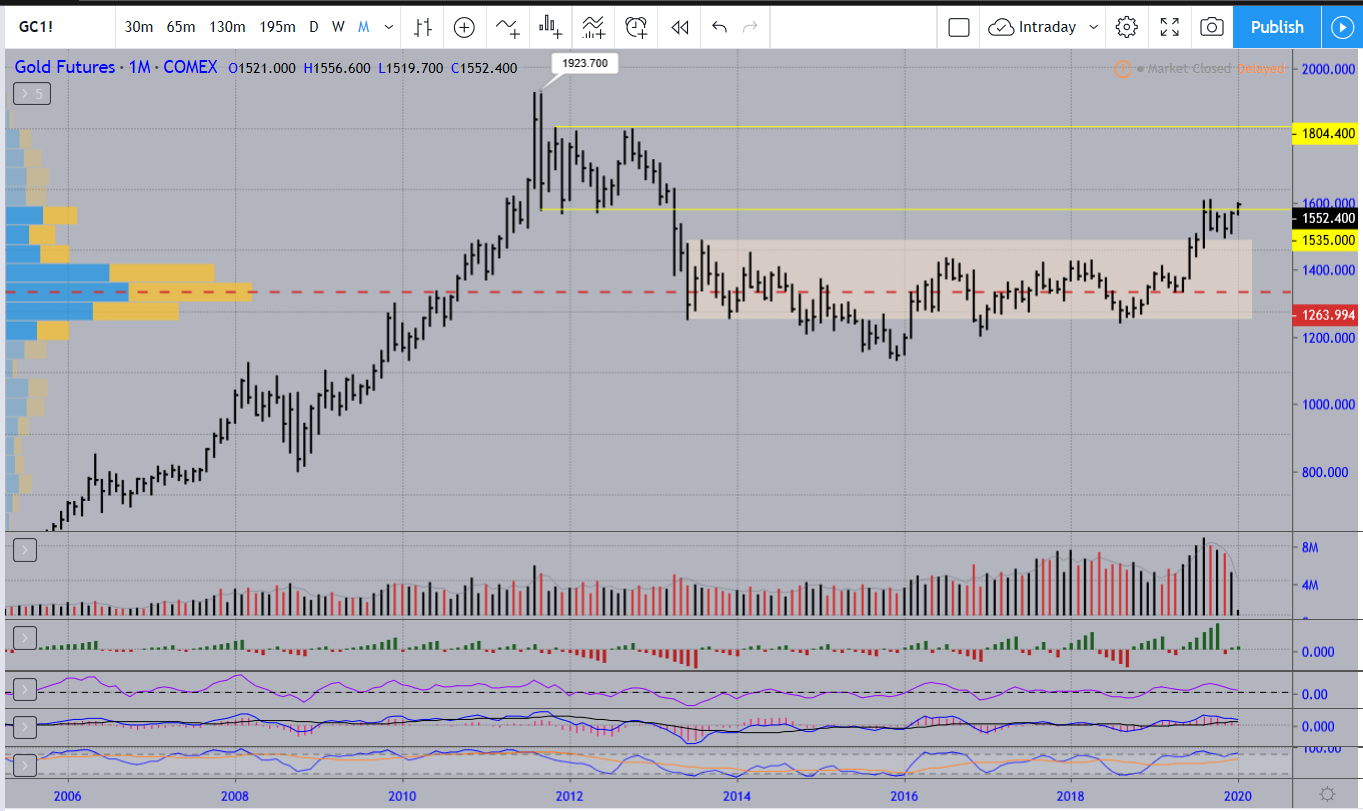Viewport: 1363px width, 811px height.
Task: Enter fullscreen mode
Action: point(1169,27)
